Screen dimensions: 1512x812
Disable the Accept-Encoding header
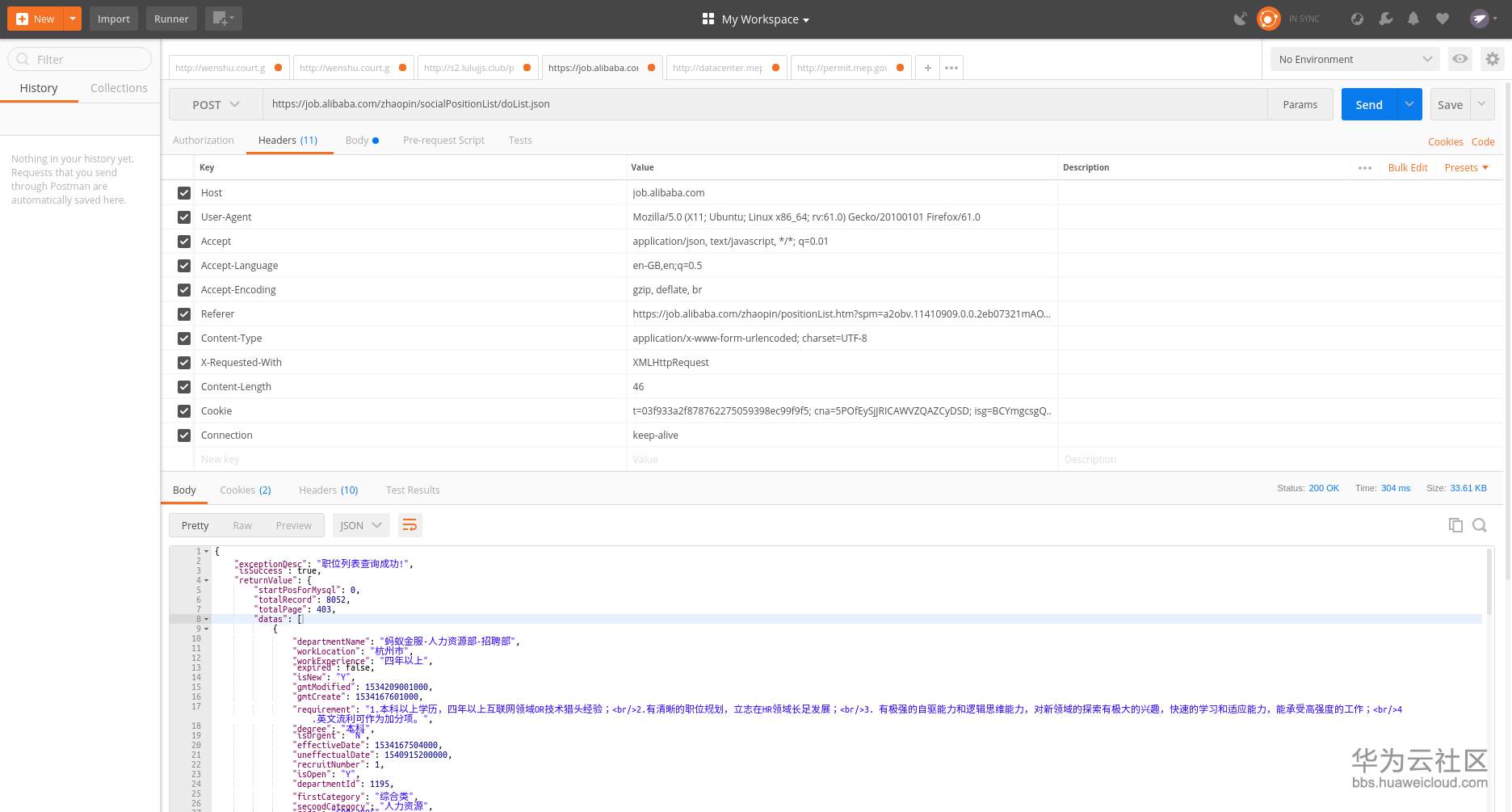point(184,290)
